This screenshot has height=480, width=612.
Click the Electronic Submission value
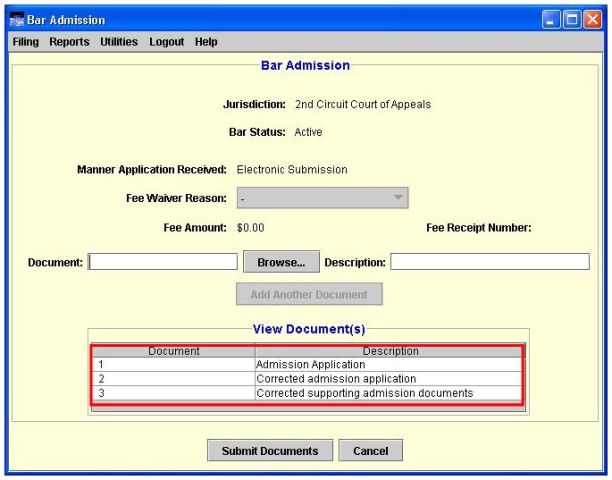pos(292,169)
